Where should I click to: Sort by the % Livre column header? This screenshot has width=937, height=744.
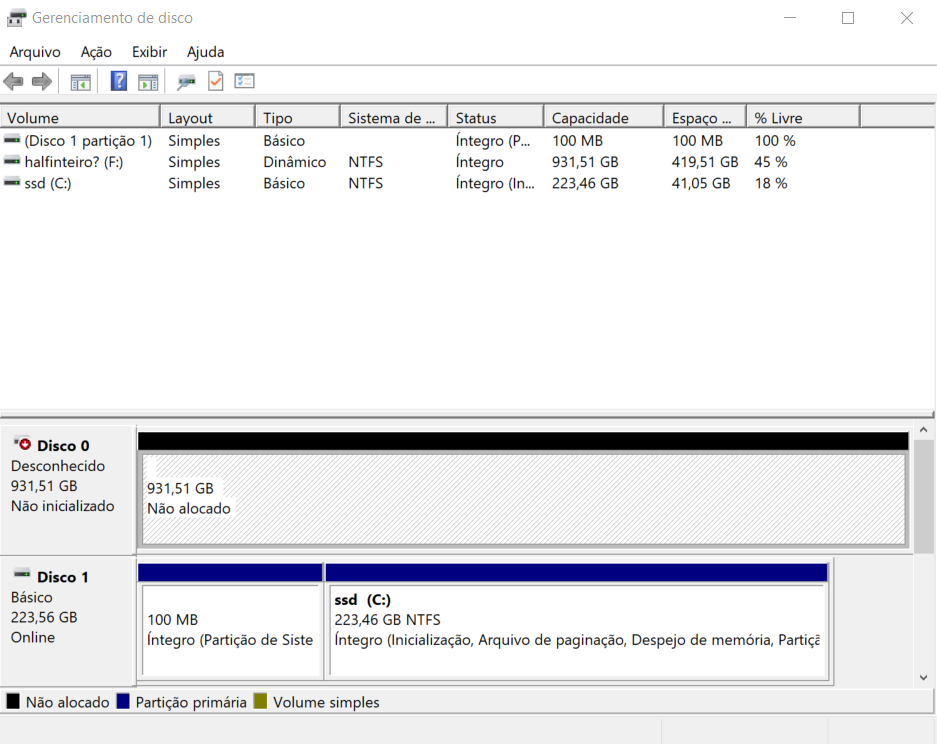[804, 118]
